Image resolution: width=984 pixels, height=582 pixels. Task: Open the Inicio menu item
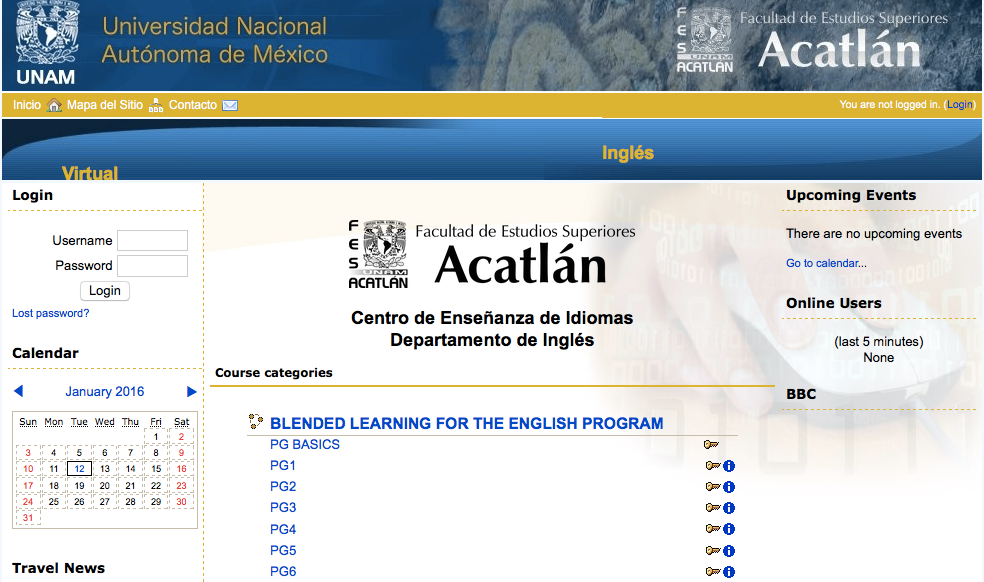coord(27,105)
